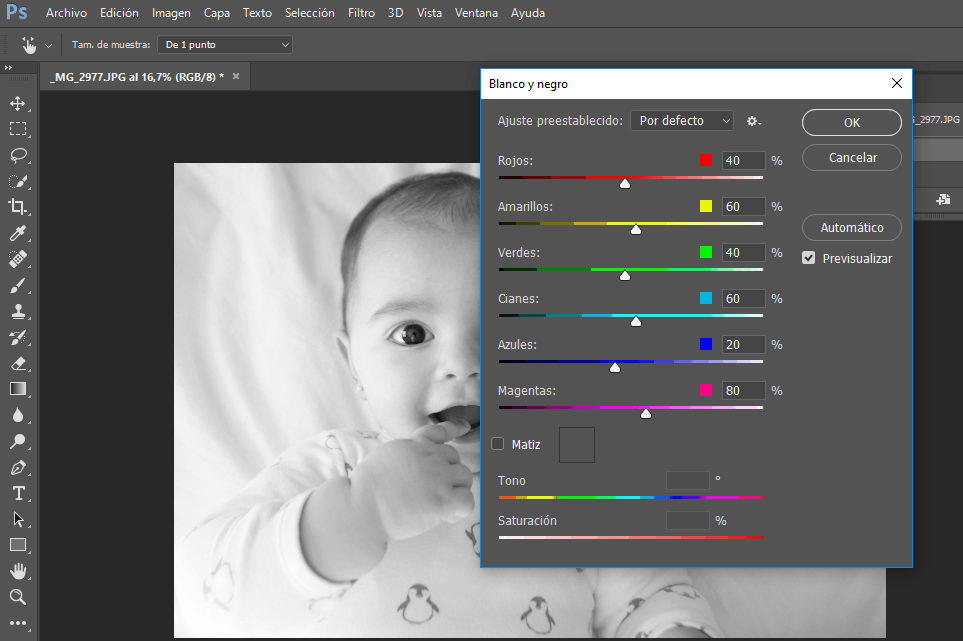Open the Edición menu
963x641 pixels.
[x=119, y=13]
